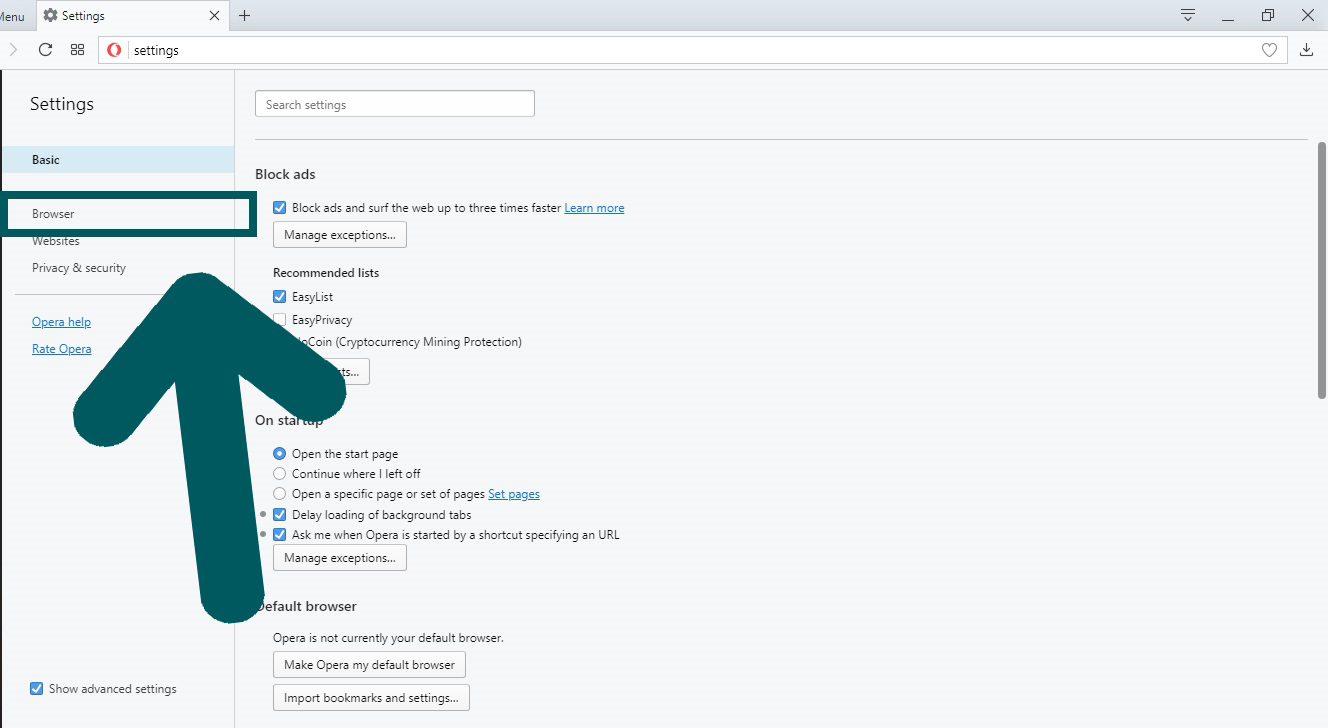Viewport: 1328px width, 728px height.
Task: Reload the page with the refresh icon
Action: [45, 50]
